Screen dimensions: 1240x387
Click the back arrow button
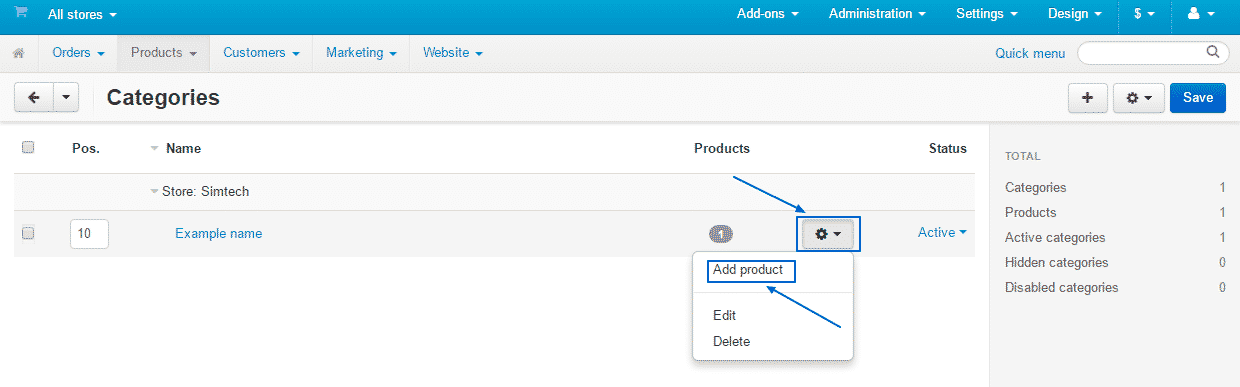(x=34, y=98)
